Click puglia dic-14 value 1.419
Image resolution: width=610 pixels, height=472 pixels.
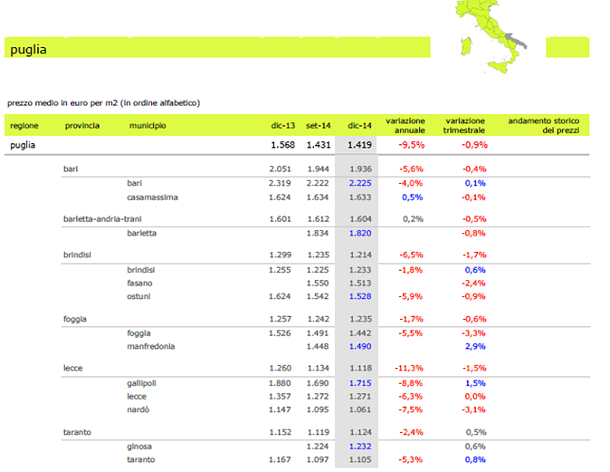click(x=359, y=145)
